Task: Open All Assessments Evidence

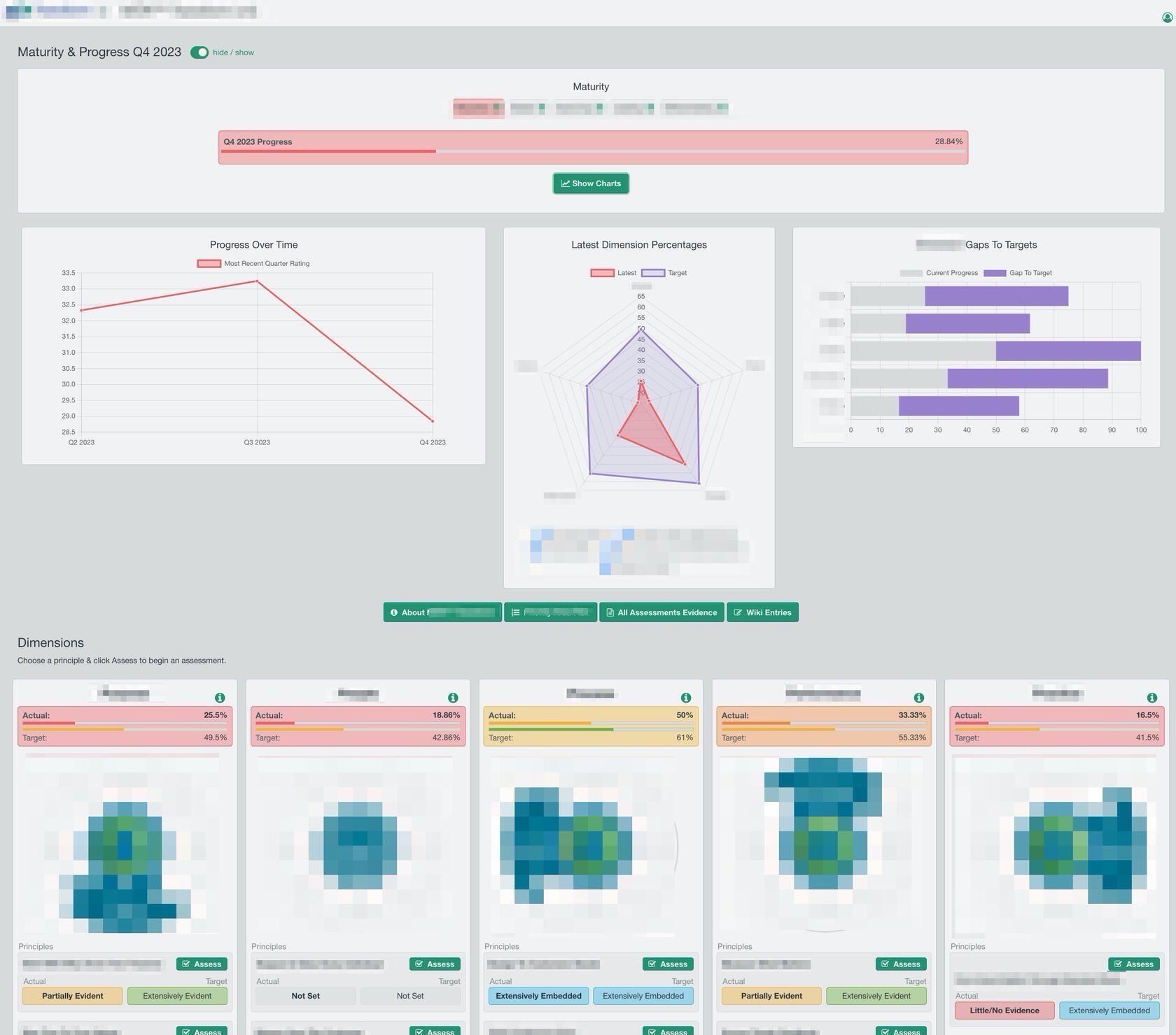Action: coord(661,612)
